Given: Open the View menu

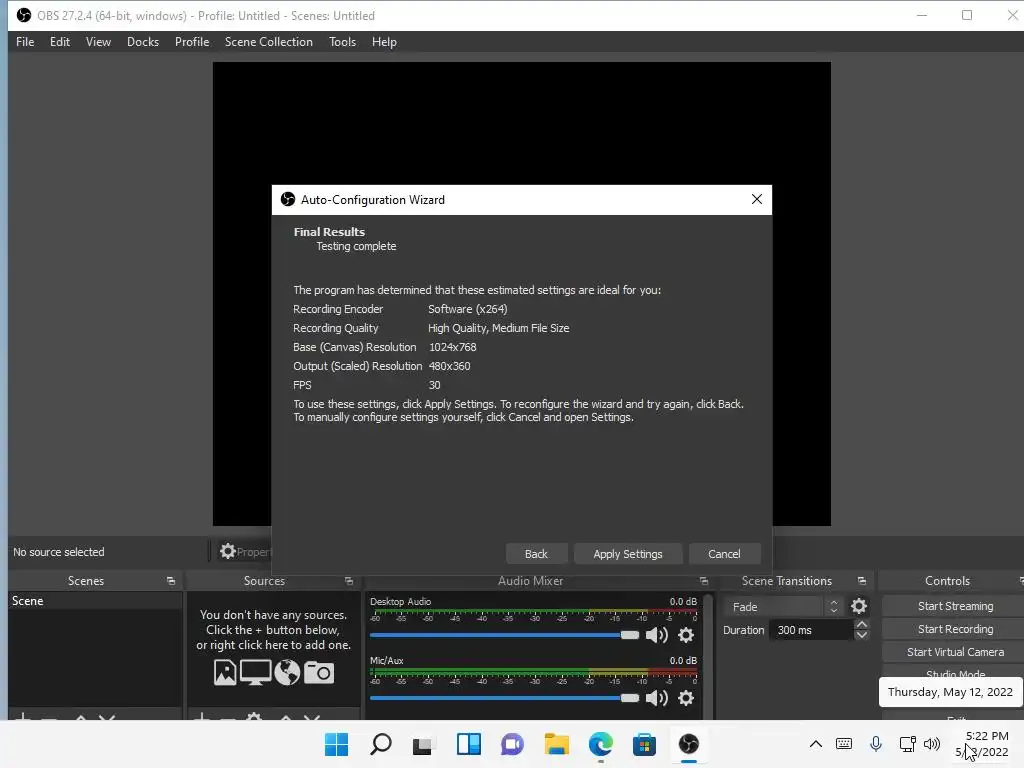Looking at the screenshot, I should coord(98,42).
